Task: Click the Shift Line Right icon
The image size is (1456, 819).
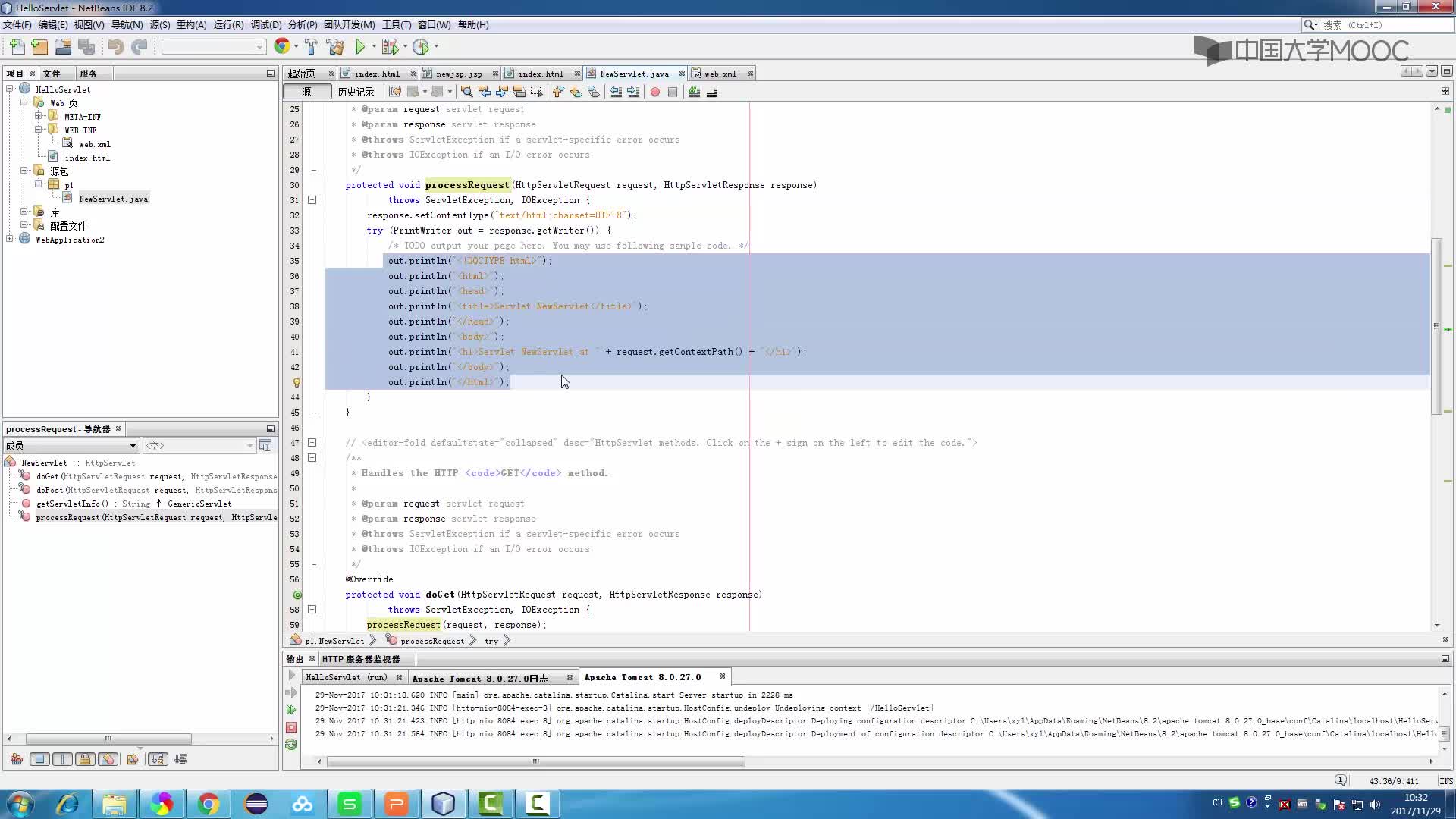Action: [x=633, y=92]
